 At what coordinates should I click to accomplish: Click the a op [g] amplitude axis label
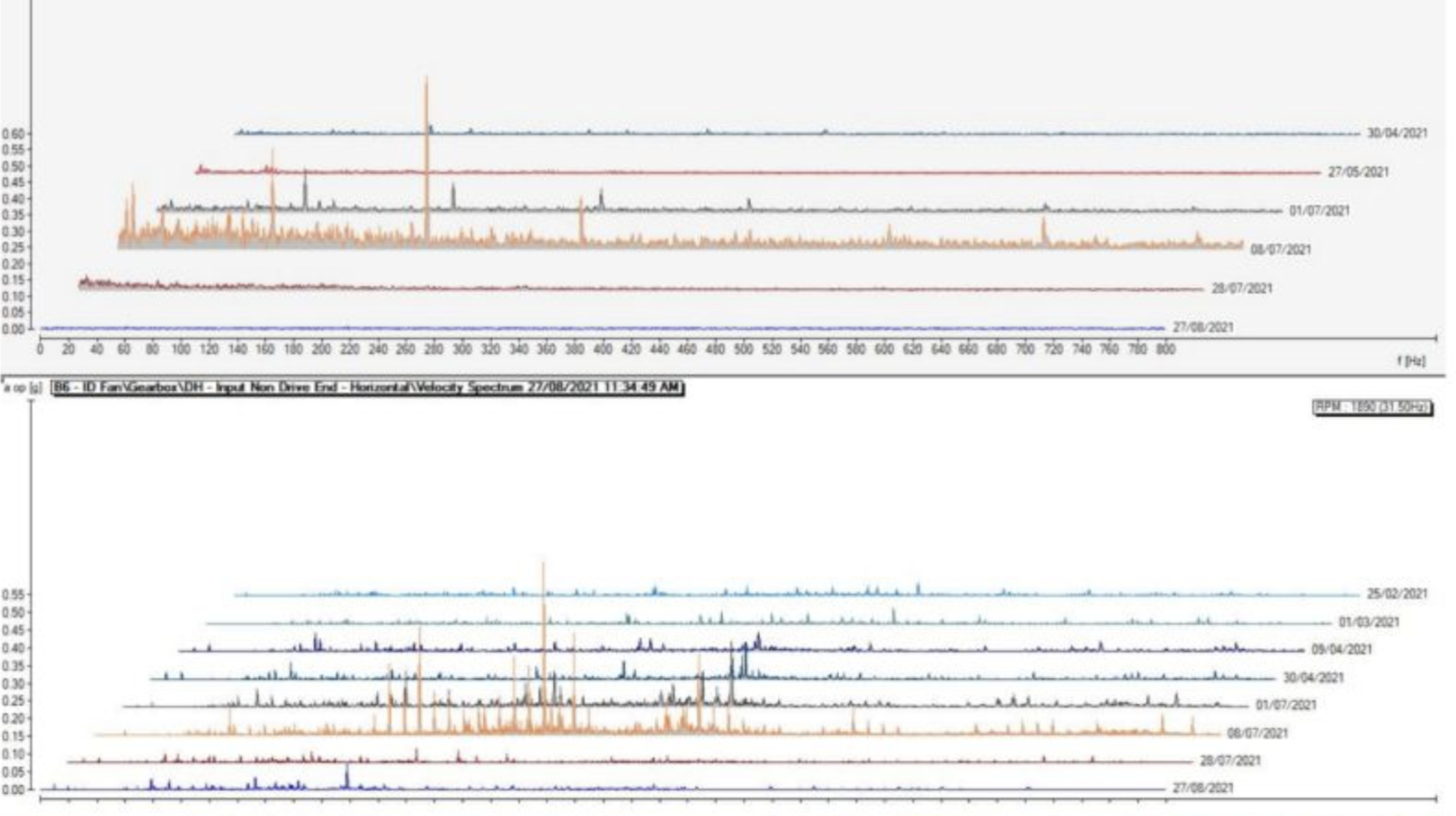(x=23, y=388)
